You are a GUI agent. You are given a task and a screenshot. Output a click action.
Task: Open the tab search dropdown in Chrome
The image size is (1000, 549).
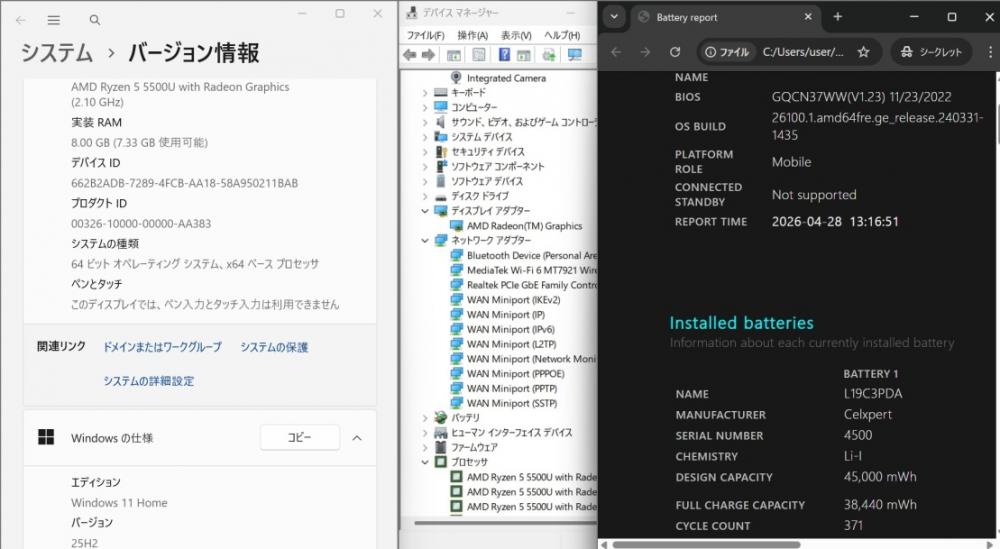614,17
